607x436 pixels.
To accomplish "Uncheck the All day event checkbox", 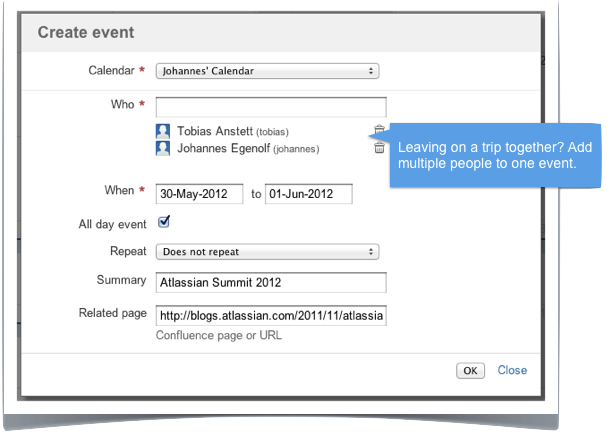I will (x=164, y=222).
